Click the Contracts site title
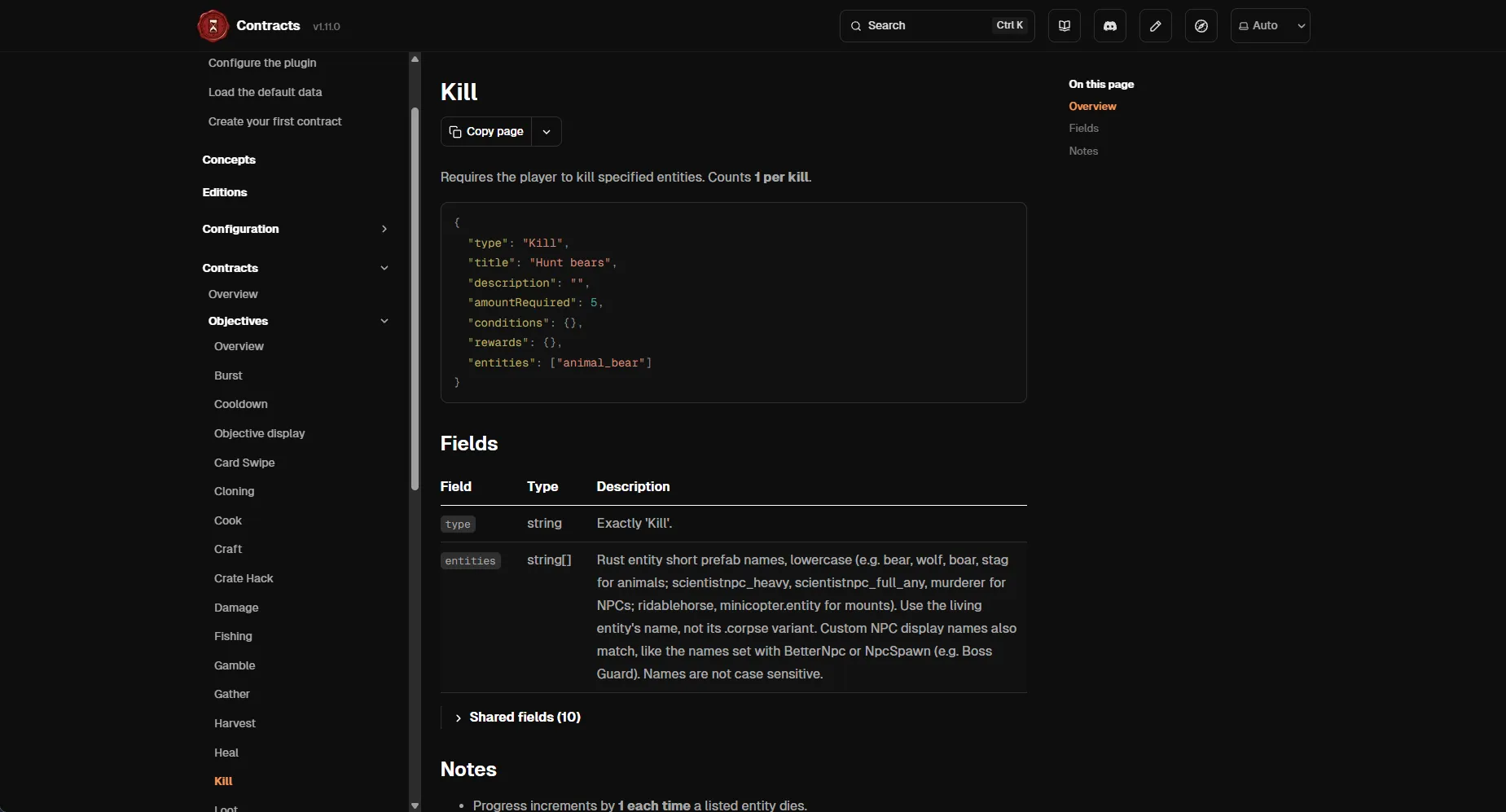The image size is (1506, 812). [x=268, y=26]
